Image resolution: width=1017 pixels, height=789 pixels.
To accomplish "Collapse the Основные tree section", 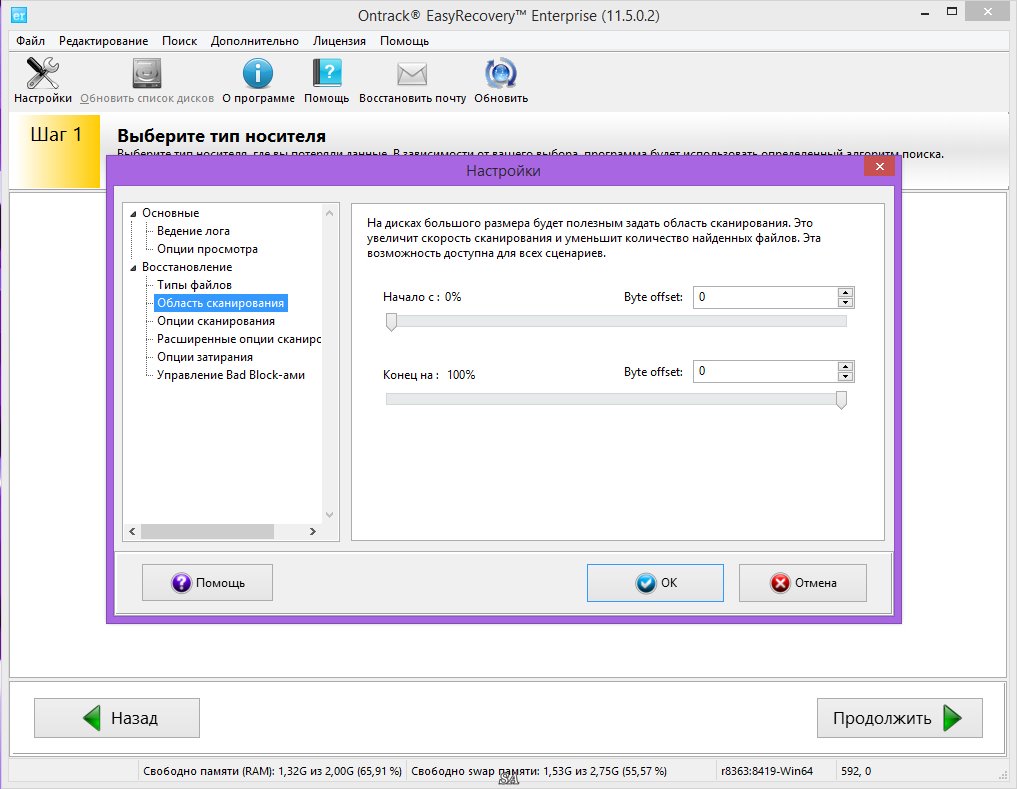I will [x=133, y=214].
